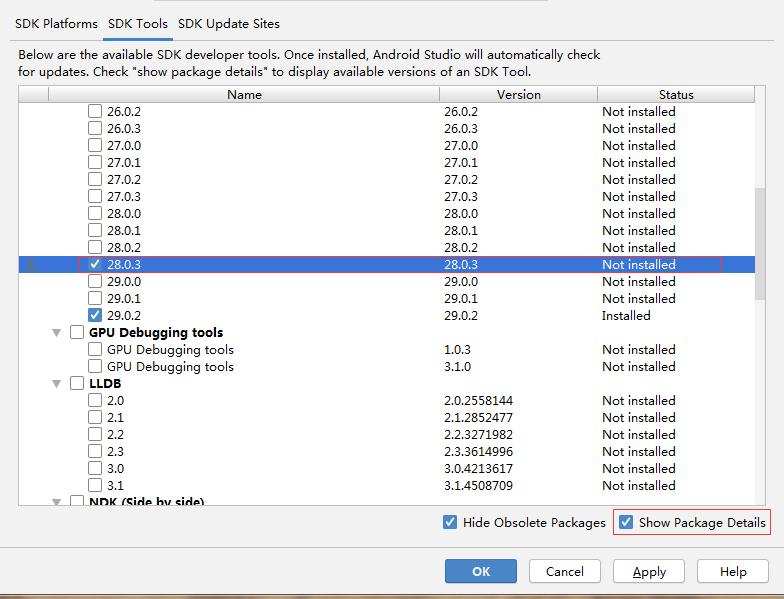Open the SDK Update Sites tab

229,23
